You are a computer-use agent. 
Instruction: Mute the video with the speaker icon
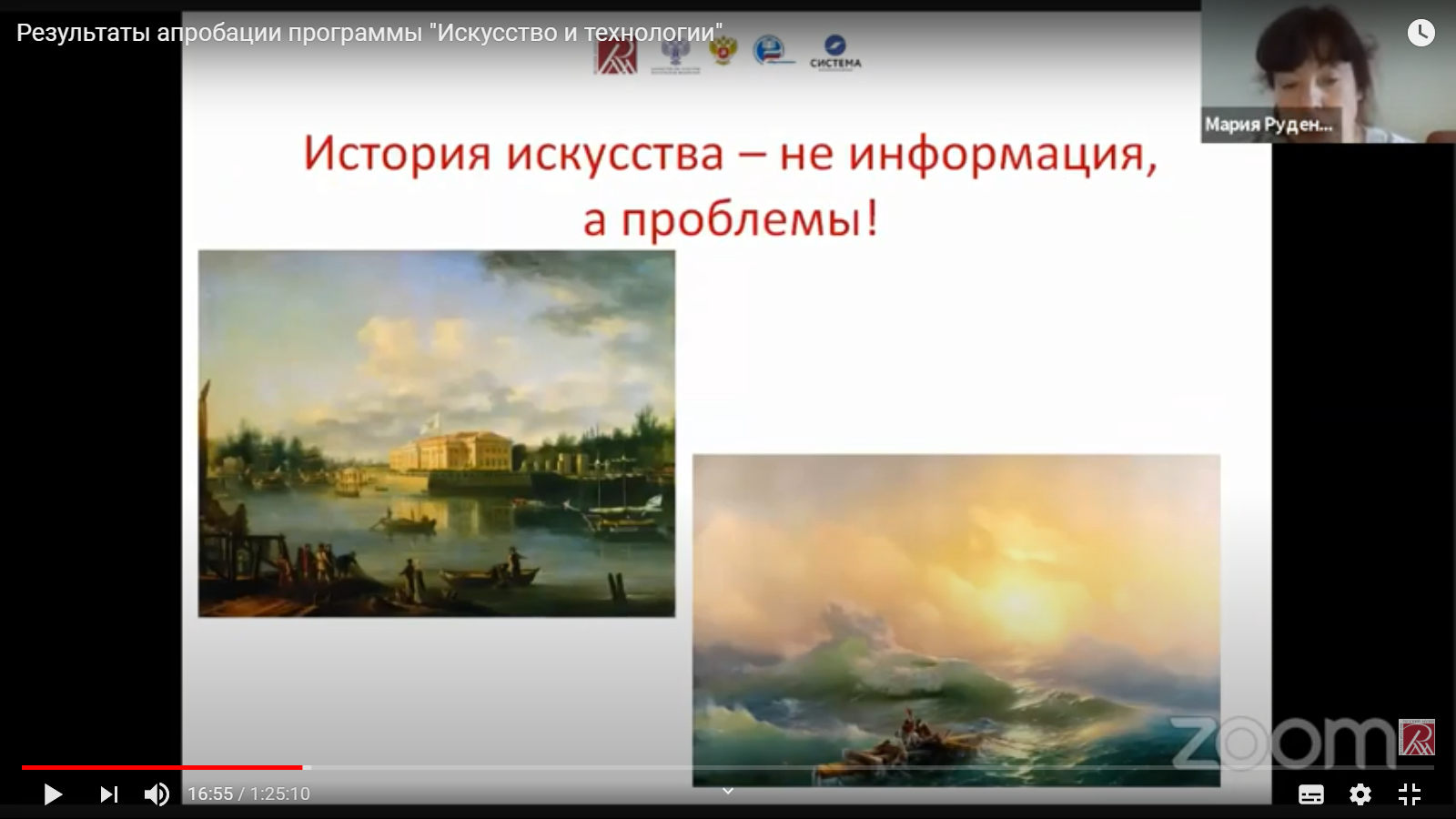(x=157, y=794)
